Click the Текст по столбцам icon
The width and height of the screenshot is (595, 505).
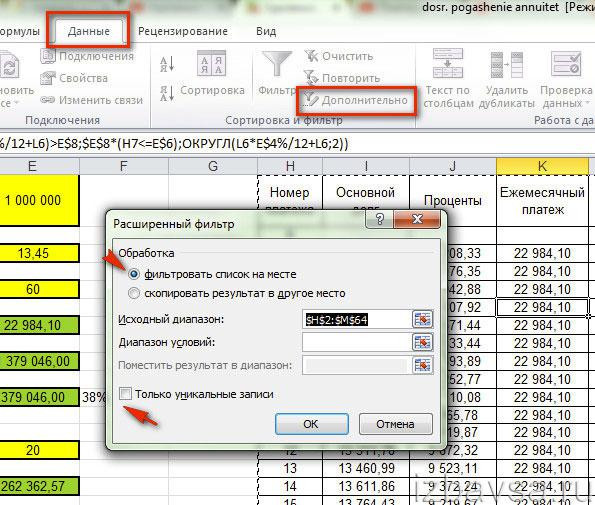pyautogui.click(x=448, y=63)
